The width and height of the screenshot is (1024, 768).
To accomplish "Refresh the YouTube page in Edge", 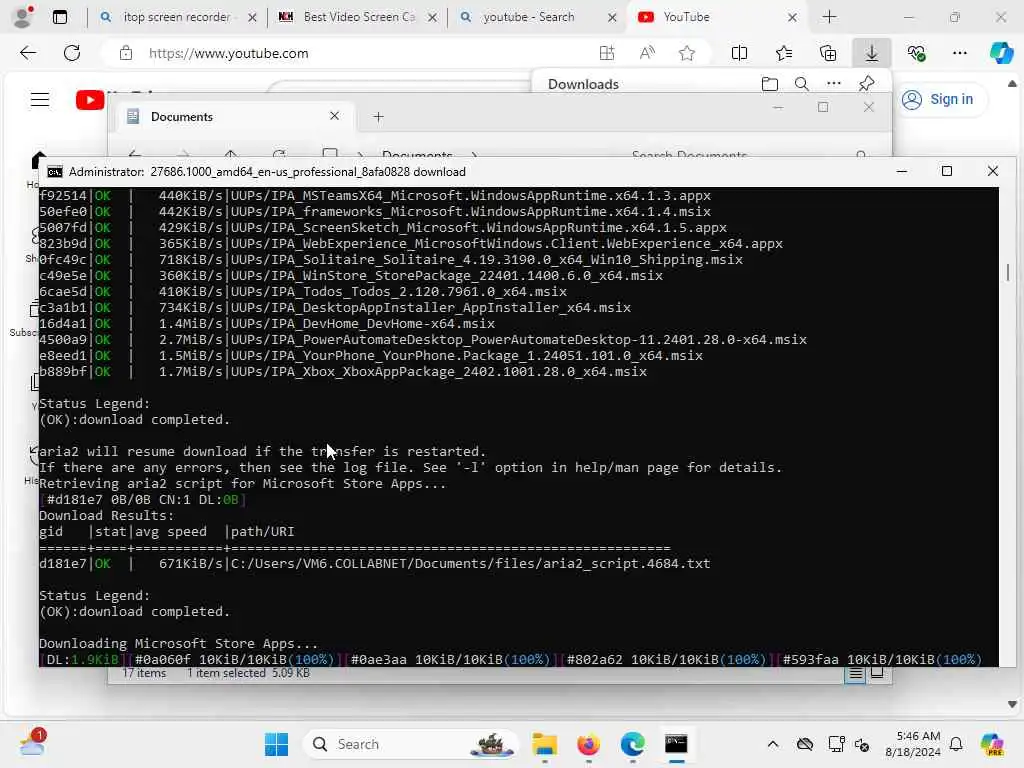I will (72, 53).
